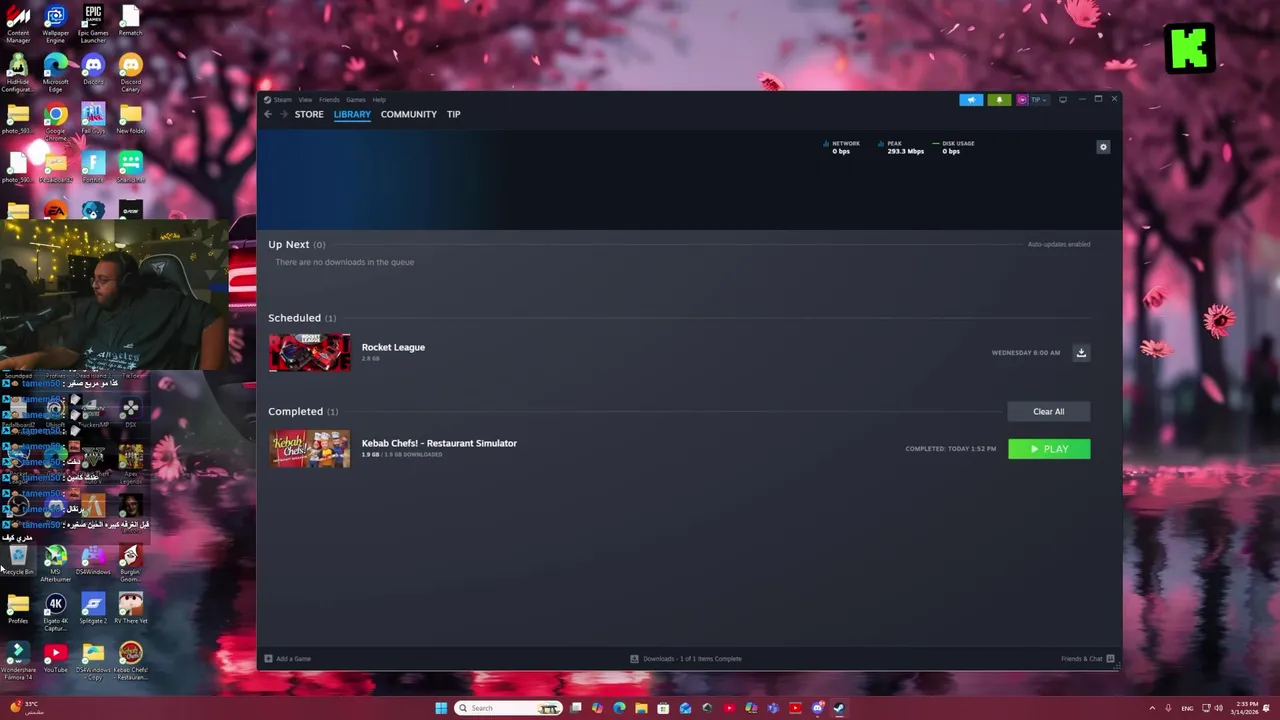Open MSI Afterburner desktop icon
Viewport: 1280px width, 720px height.
tap(55, 564)
